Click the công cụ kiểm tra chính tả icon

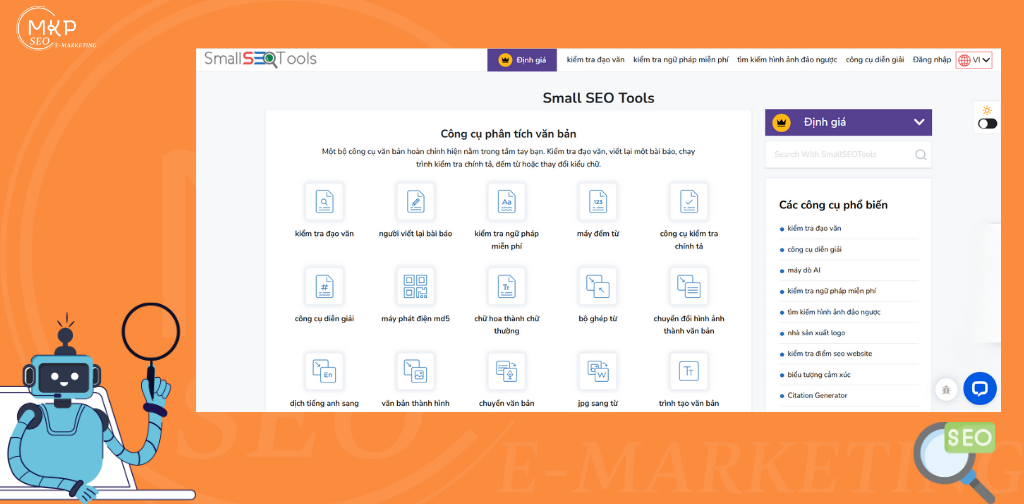[x=689, y=202]
